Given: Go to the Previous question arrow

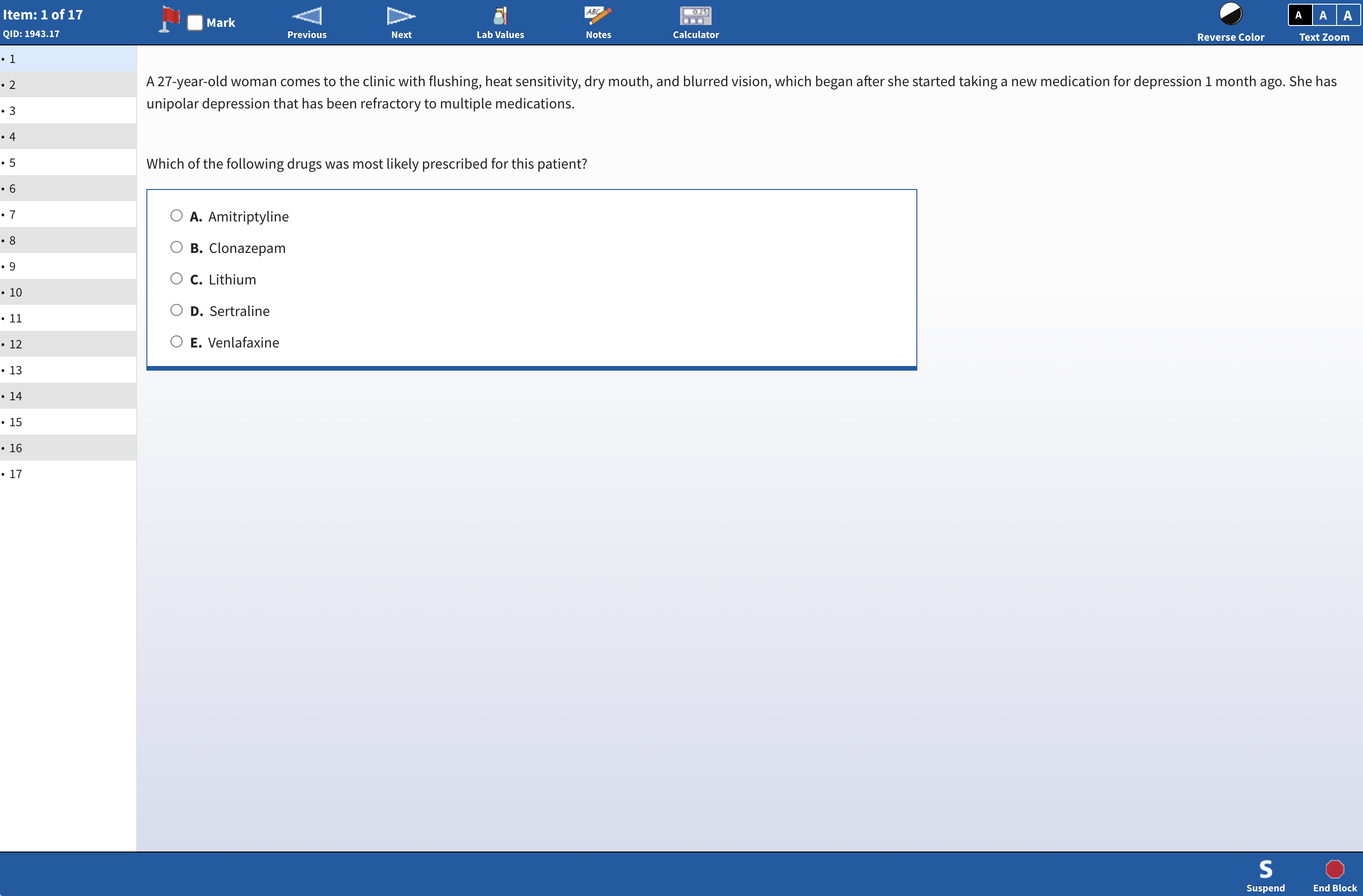Looking at the screenshot, I should point(307,16).
